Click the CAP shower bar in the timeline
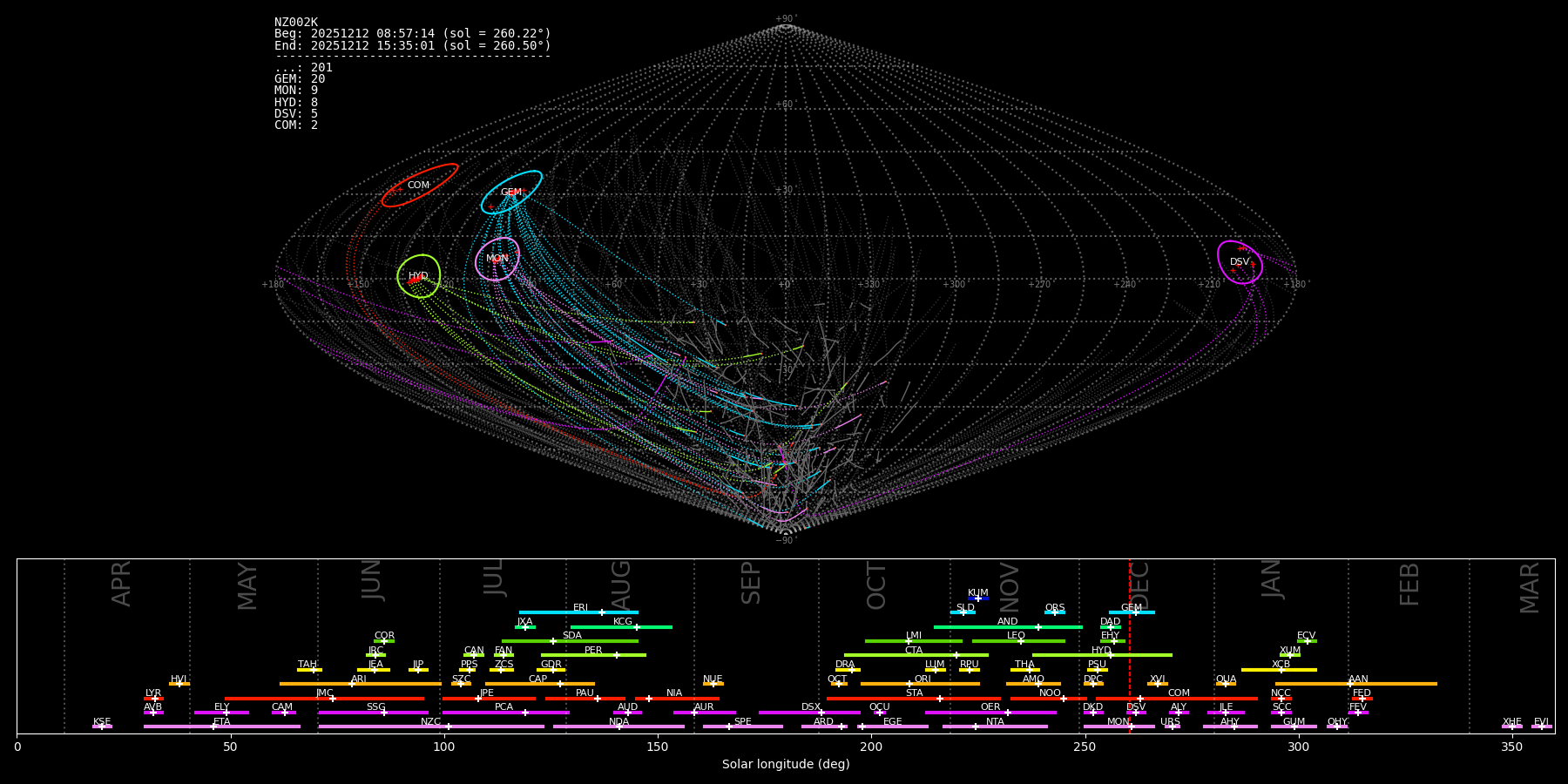1568x784 pixels. pyautogui.click(x=540, y=684)
